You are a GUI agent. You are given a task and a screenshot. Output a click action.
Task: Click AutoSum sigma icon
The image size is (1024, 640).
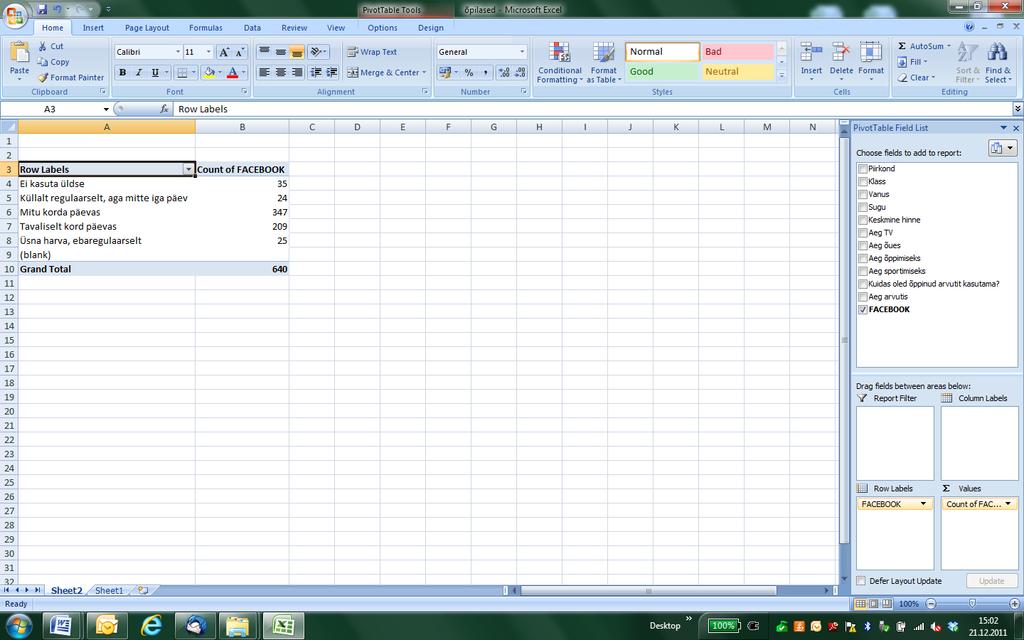click(902, 46)
